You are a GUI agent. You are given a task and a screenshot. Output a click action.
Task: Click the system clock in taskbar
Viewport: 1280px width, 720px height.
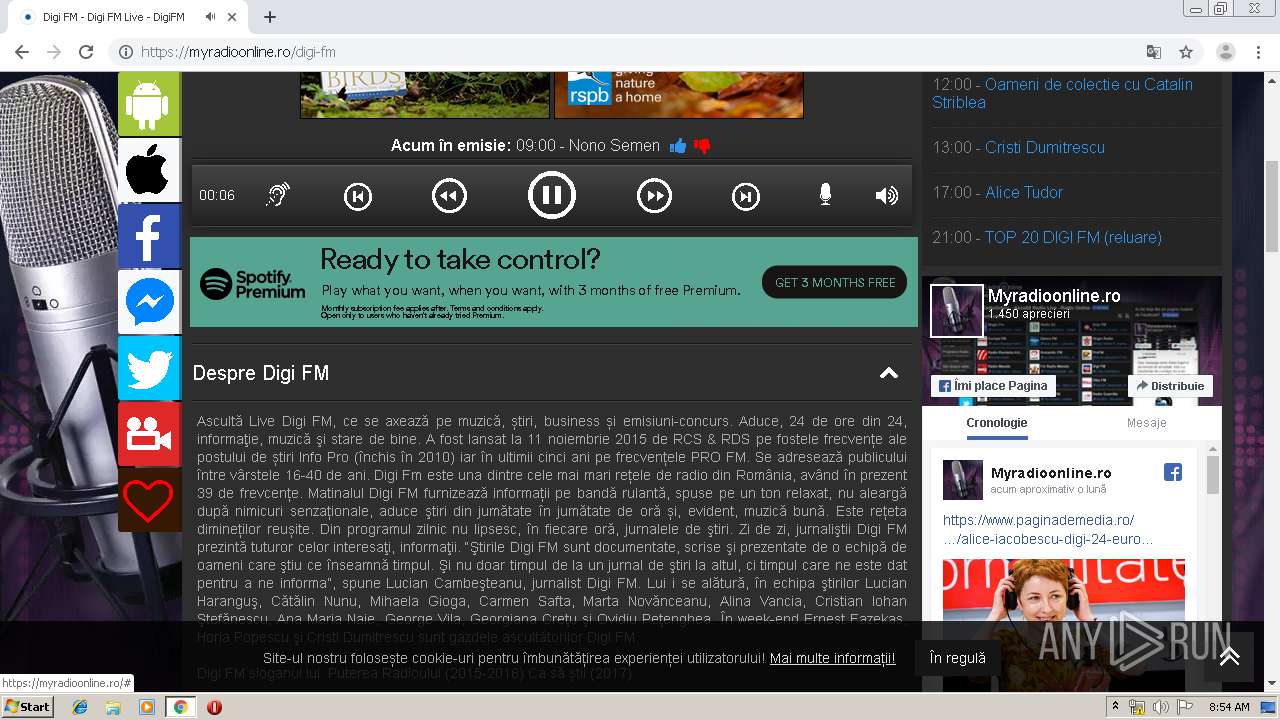pos(1229,707)
